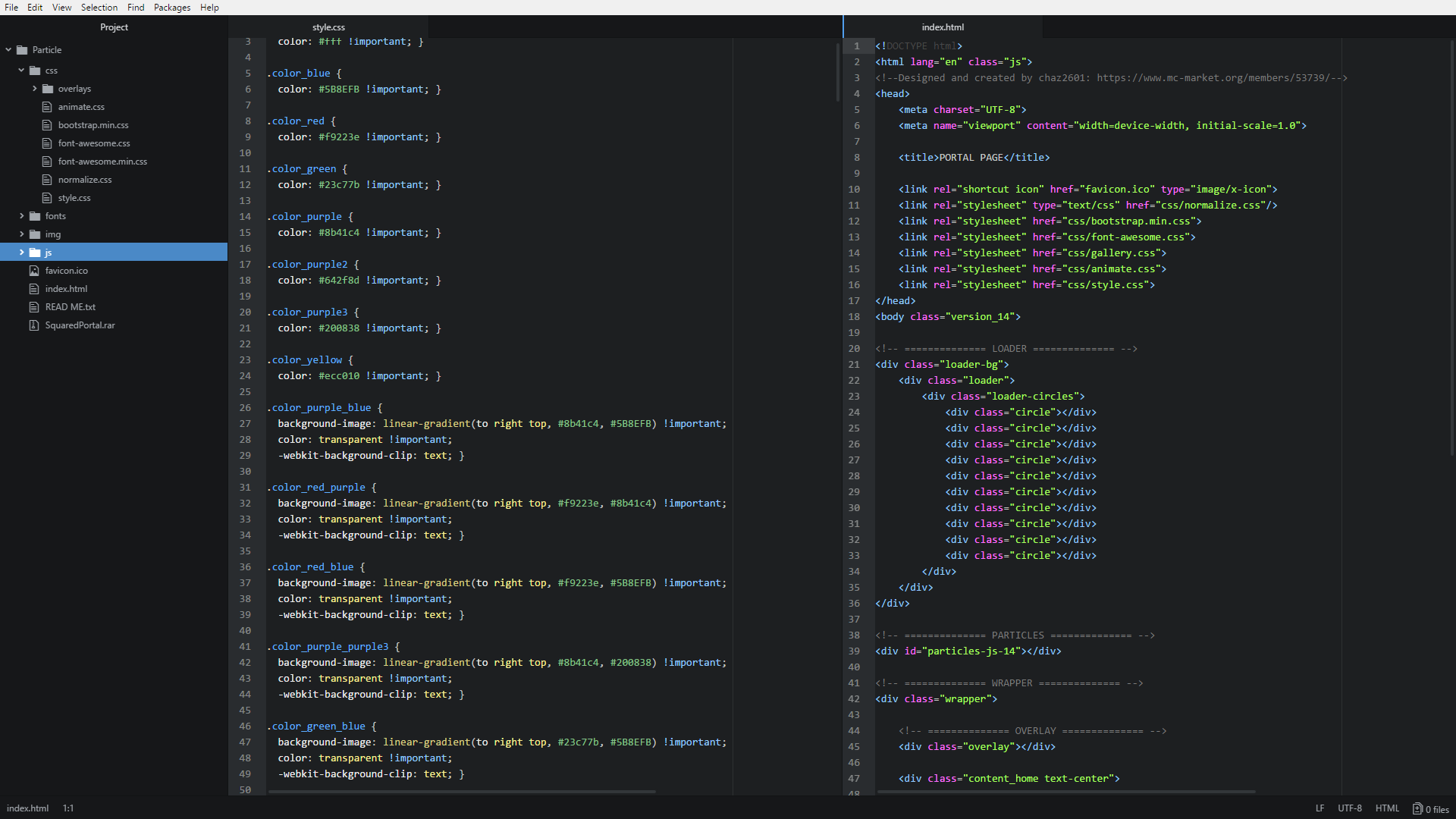Image resolution: width=1456 pixels, height=819 pixels.
Task: Collapse the Particle project root chevron
Action: (8, 50)
